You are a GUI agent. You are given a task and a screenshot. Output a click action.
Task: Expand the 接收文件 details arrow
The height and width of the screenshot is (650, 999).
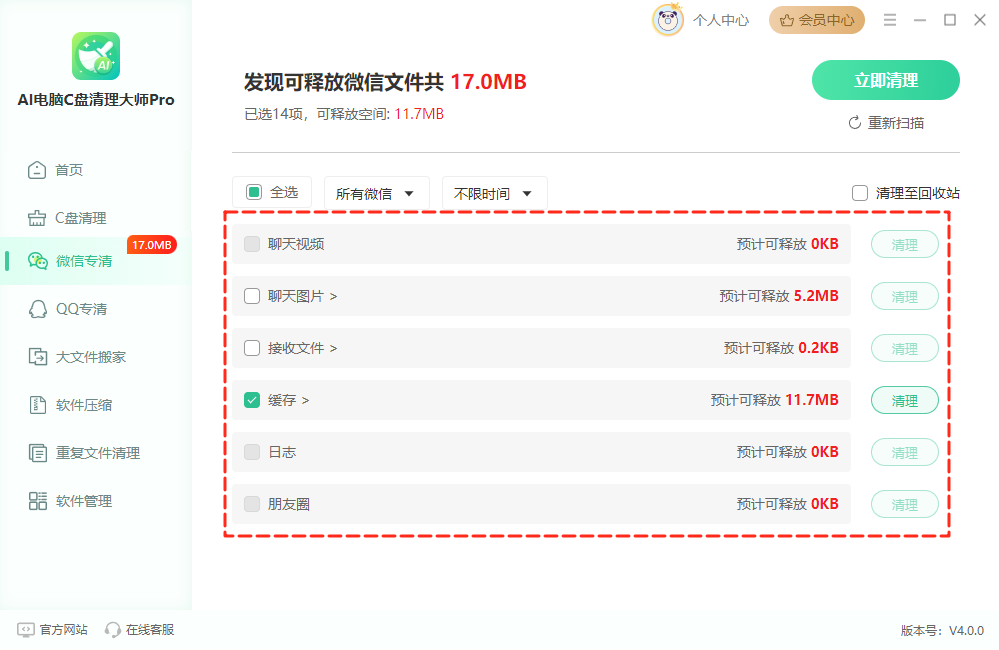(333, 349)
